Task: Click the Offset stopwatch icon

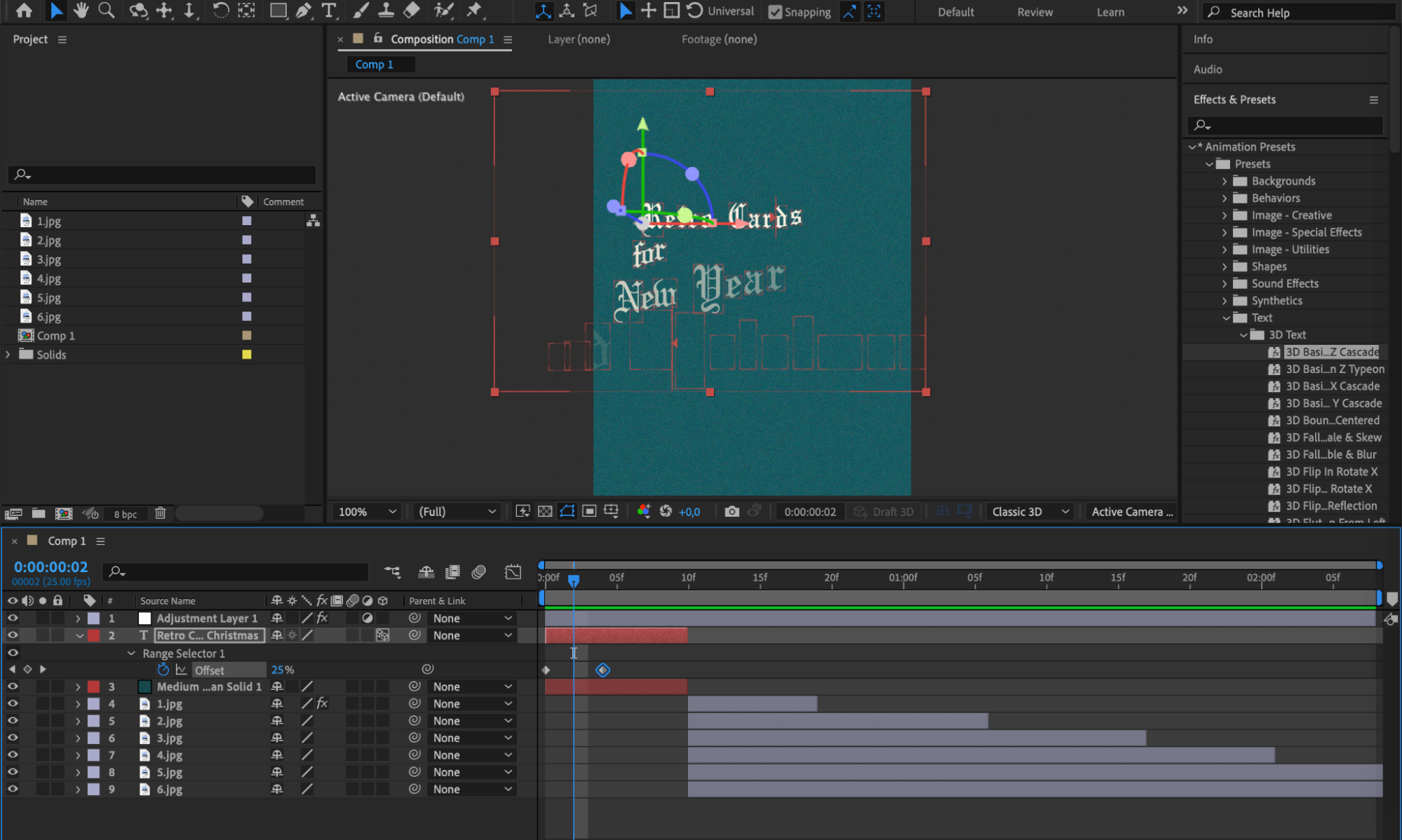Action: [163, 670]
